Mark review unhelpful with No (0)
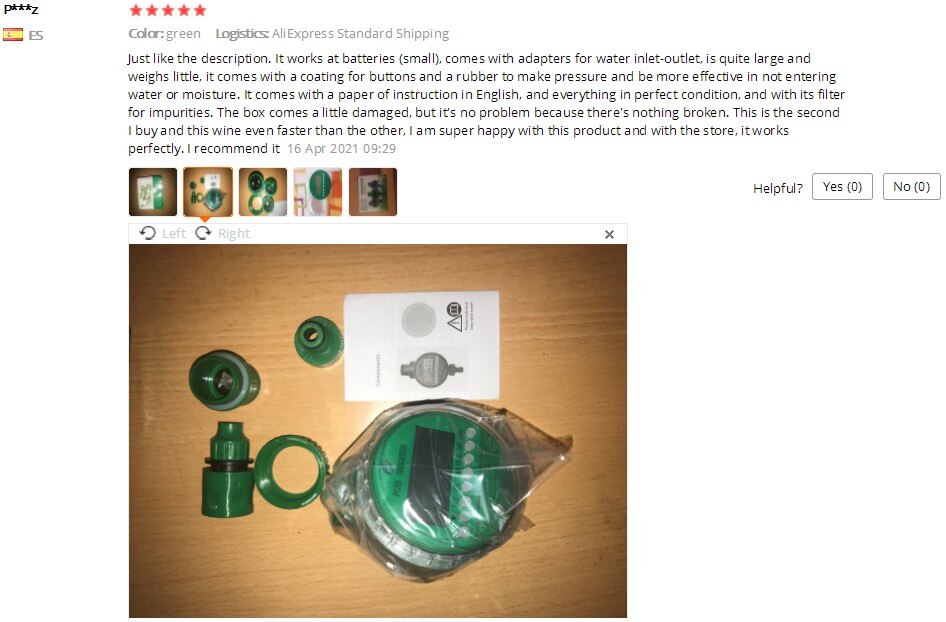The image size is (946, 622). [912, 186]
